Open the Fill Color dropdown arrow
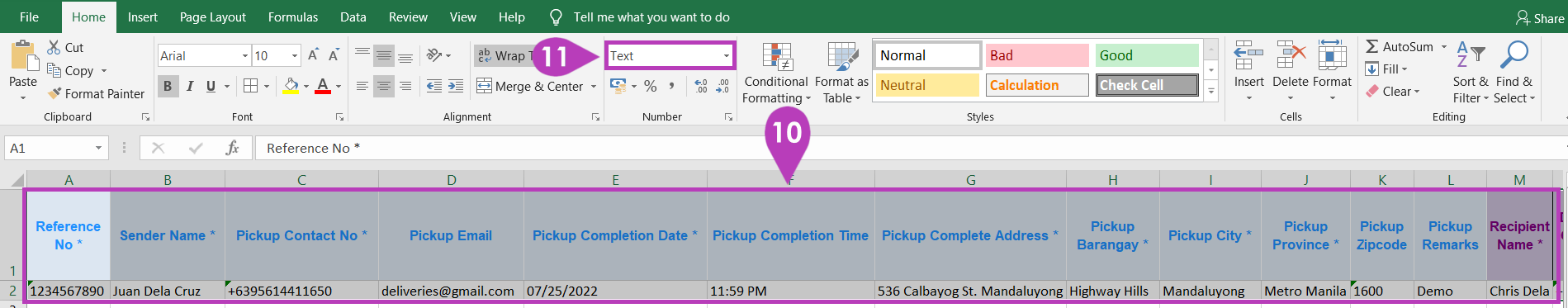 [306, 86]
